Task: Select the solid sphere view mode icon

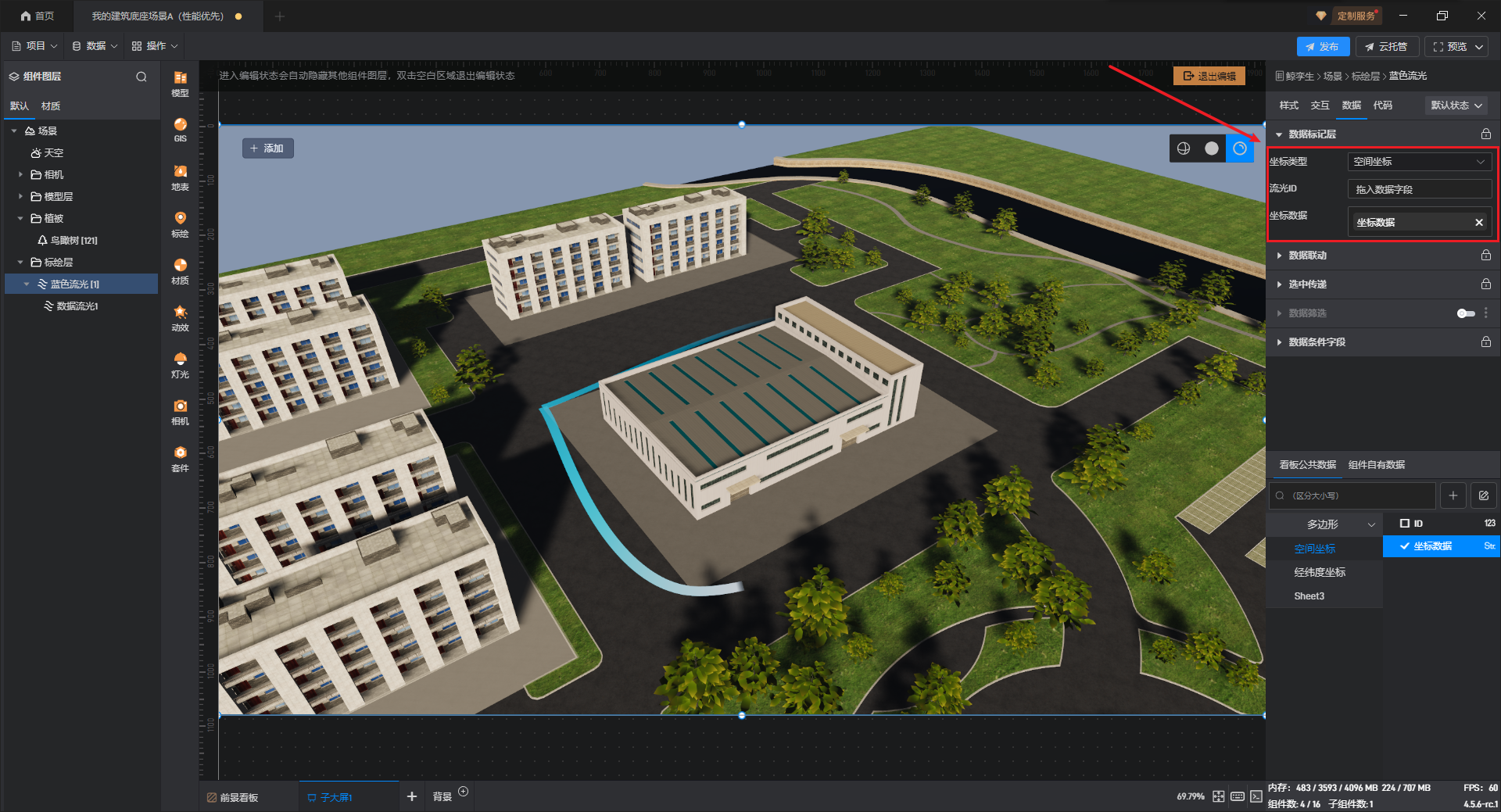Action: pos(1212,148)
